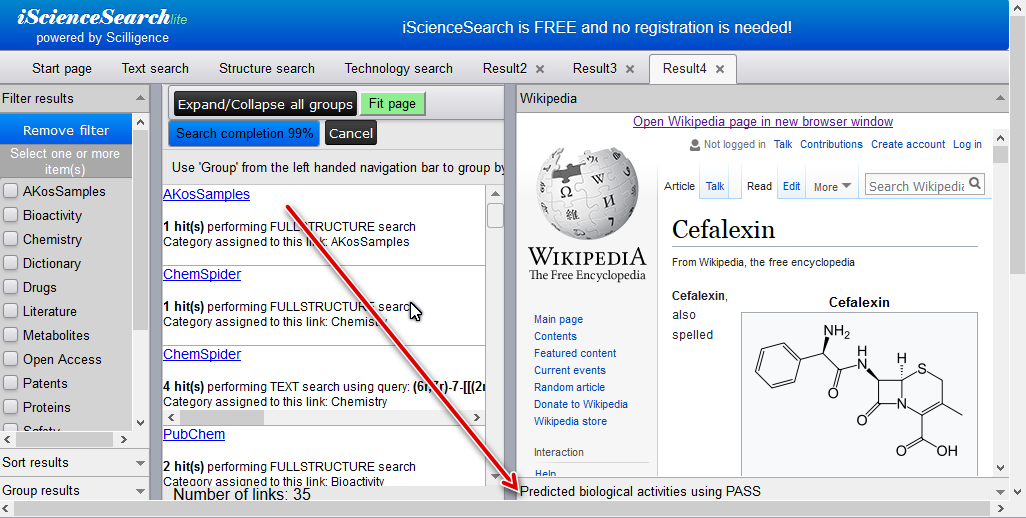Image resolution: width=1026 pixels, height=518 pixels.
Task: Expand Predicted biological activities using PASS
Action: point(1000,492)
